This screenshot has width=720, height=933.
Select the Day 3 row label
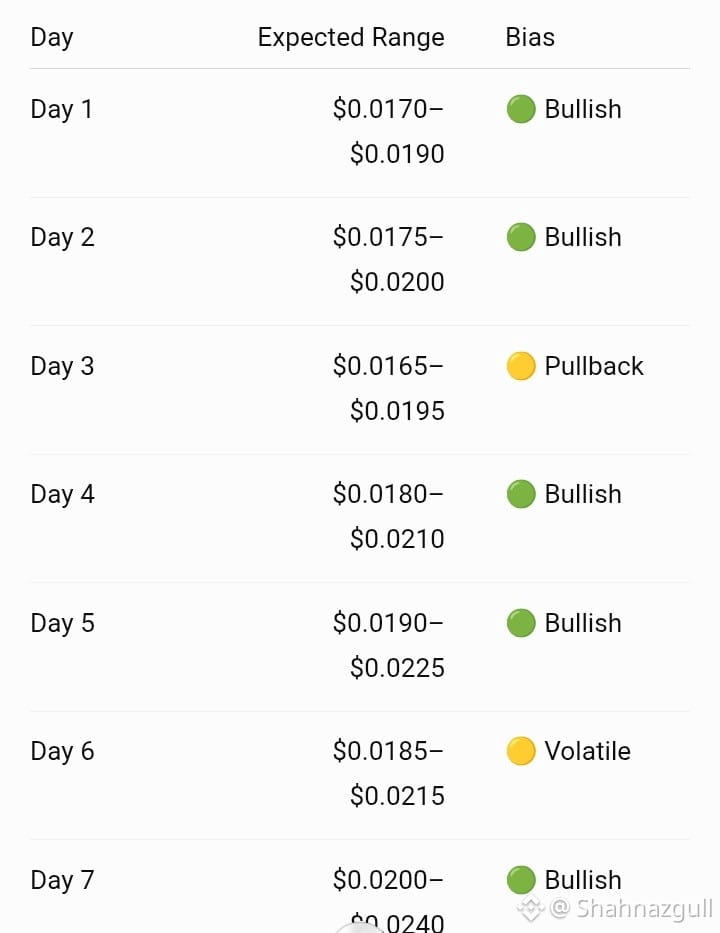tap(62, 367)
